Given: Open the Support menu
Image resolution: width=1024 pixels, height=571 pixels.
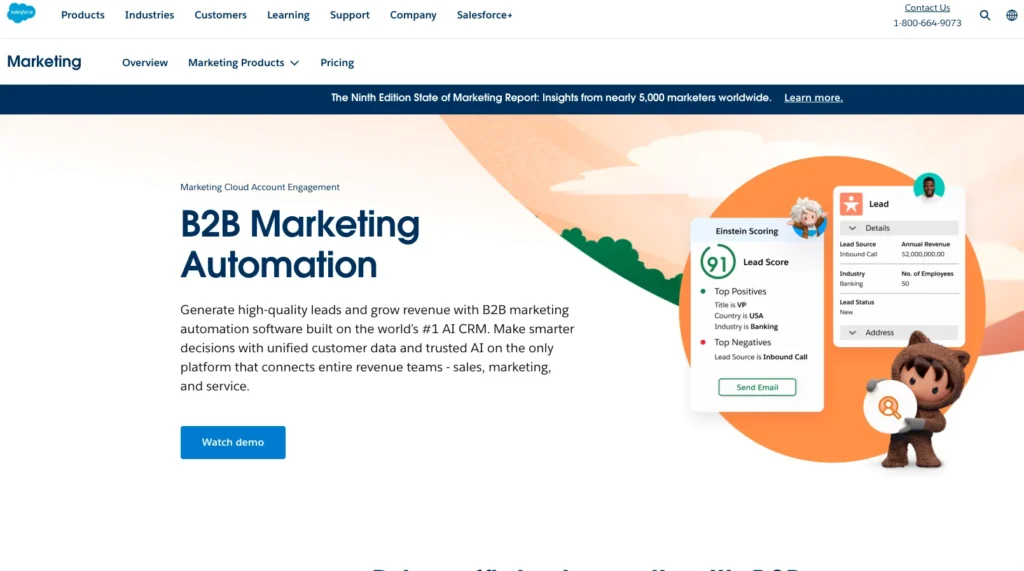Looking at the screenshot, I should click(x=349, y=15).
